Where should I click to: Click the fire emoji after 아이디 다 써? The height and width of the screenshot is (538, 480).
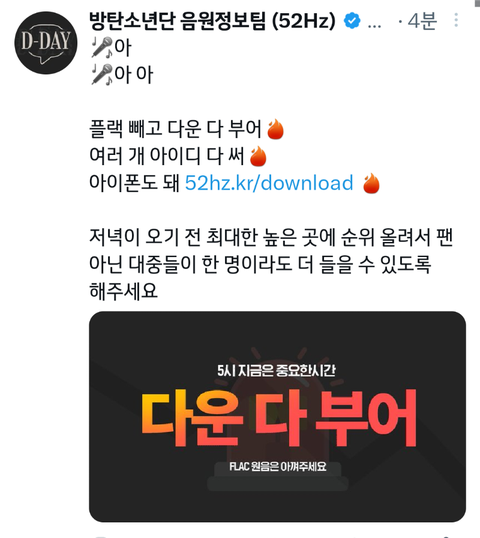point(258,156)
